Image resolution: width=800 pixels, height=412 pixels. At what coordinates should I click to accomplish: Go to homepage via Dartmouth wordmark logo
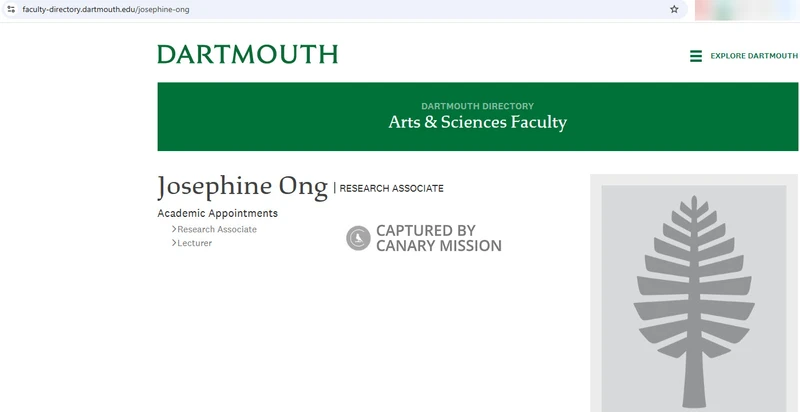(247, 55)
